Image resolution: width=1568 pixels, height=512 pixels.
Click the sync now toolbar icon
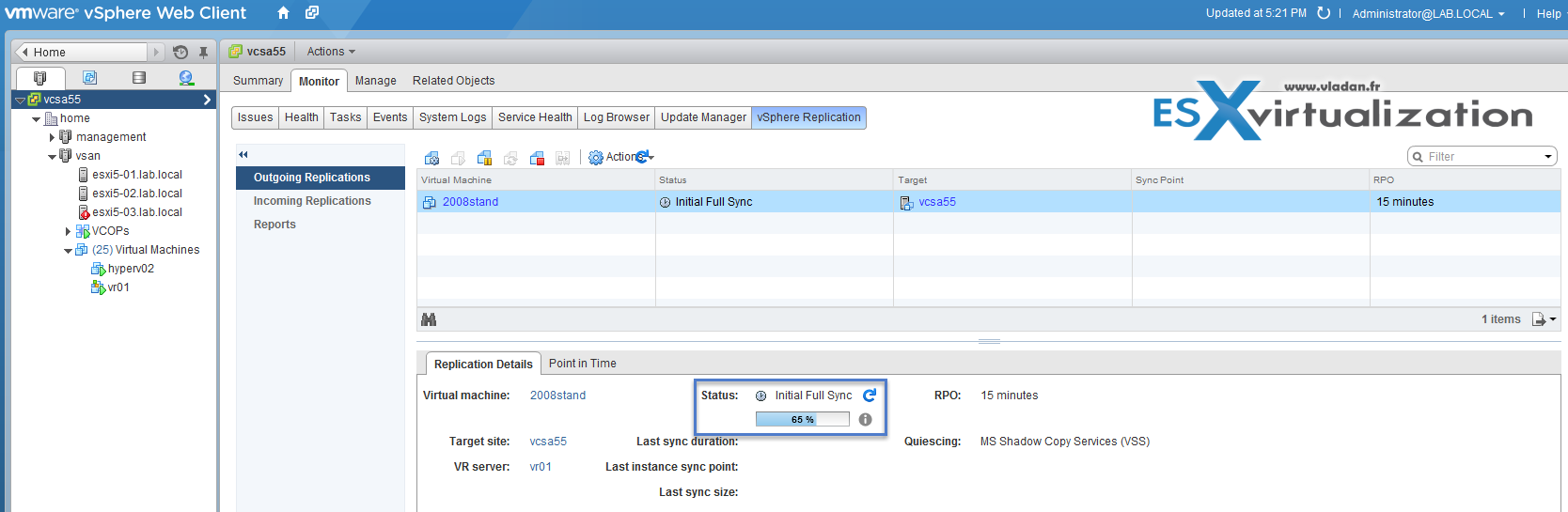(510, 158)
